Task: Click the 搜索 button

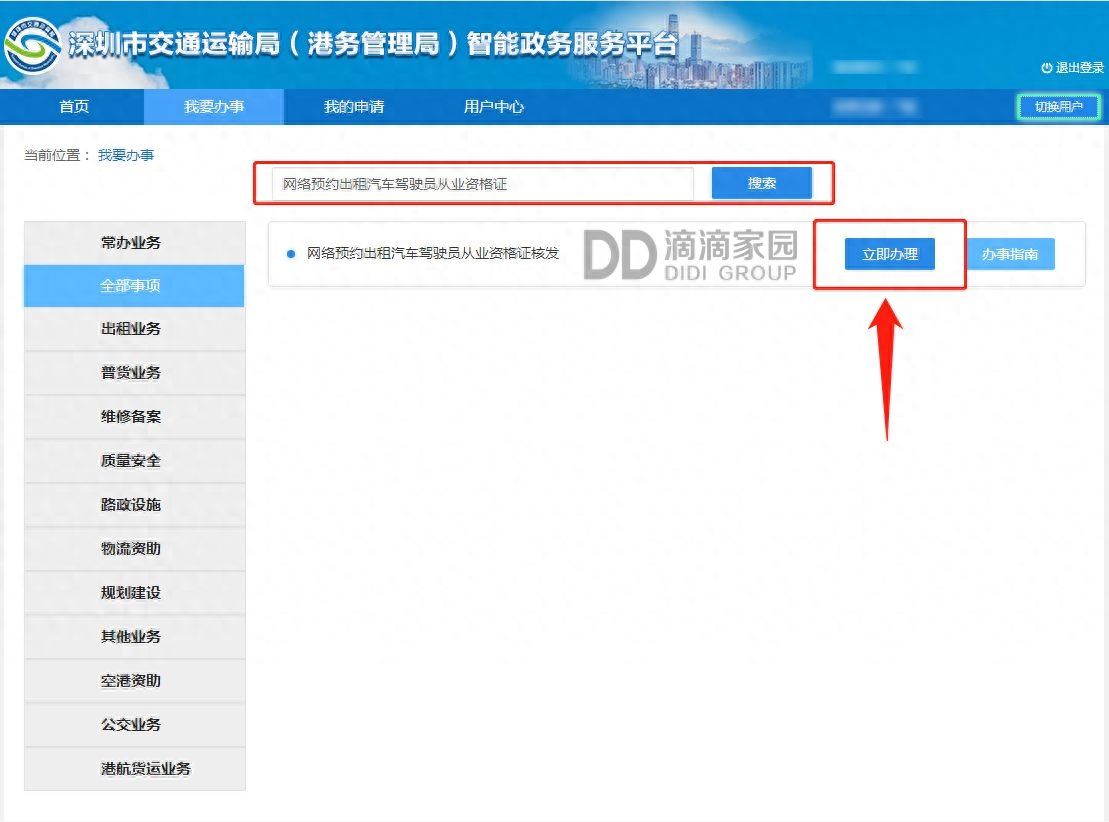Action: click(762, 183)
